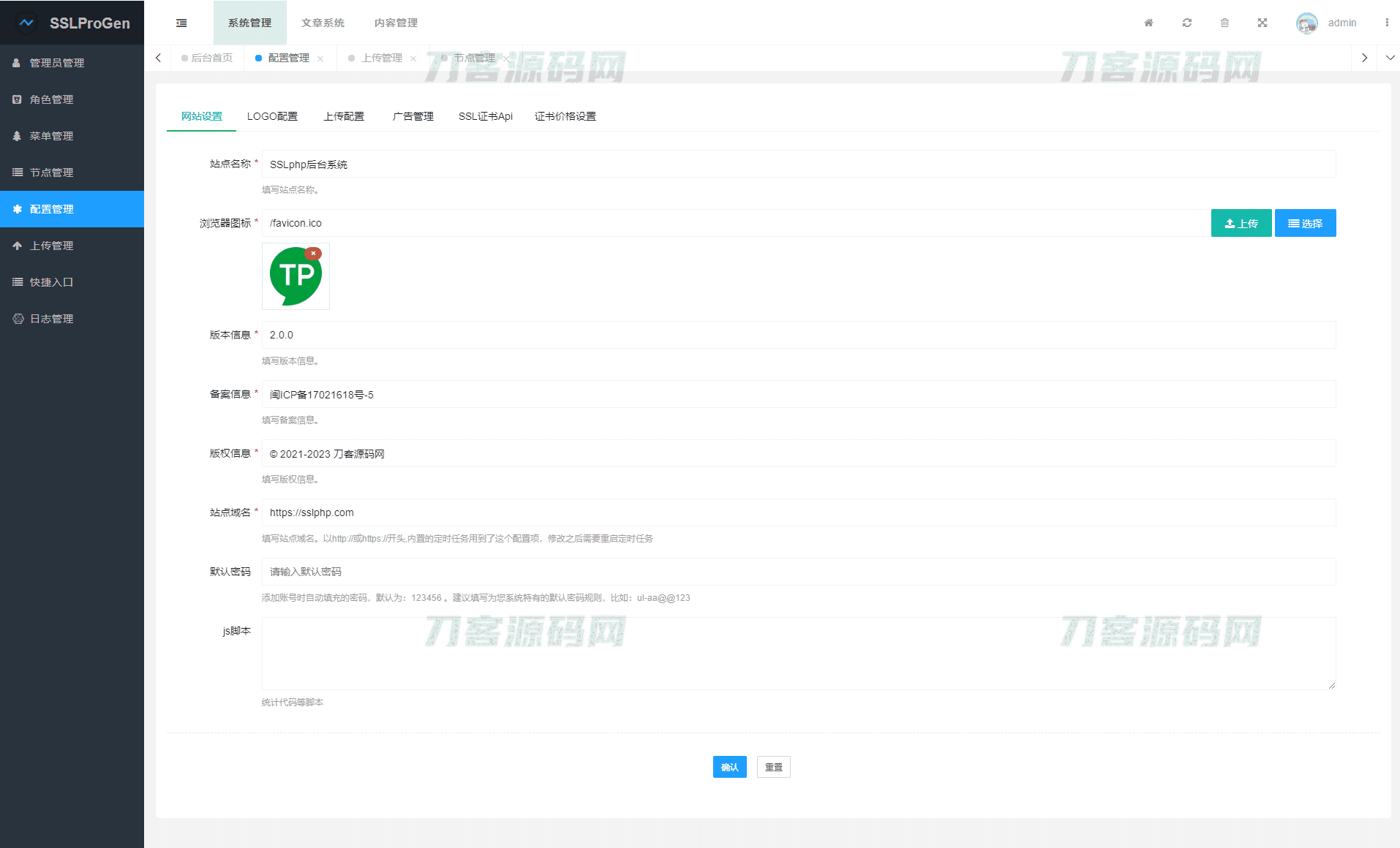Click the js脚本 textarea
Image resolution: width=1400 pixels, height=848 pixels.
[799, 654]
